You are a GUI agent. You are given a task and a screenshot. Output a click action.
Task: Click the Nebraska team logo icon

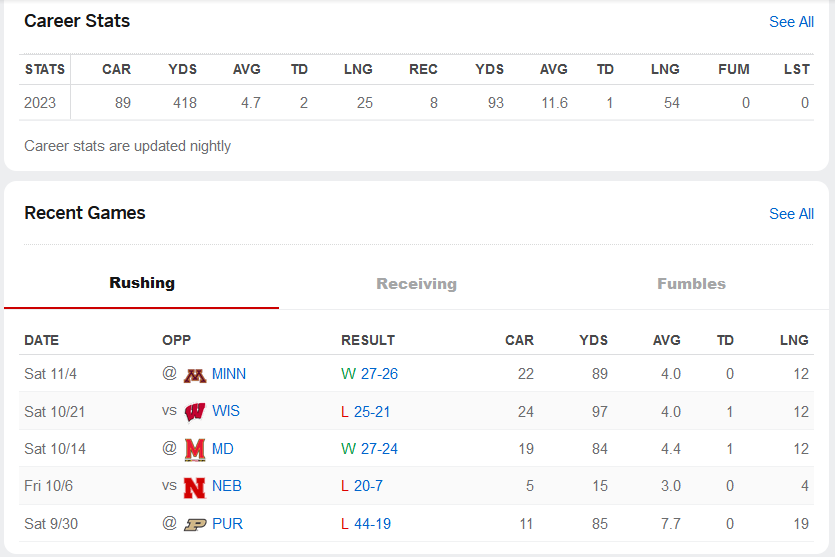pyautogui.click(x=195, y=487)
